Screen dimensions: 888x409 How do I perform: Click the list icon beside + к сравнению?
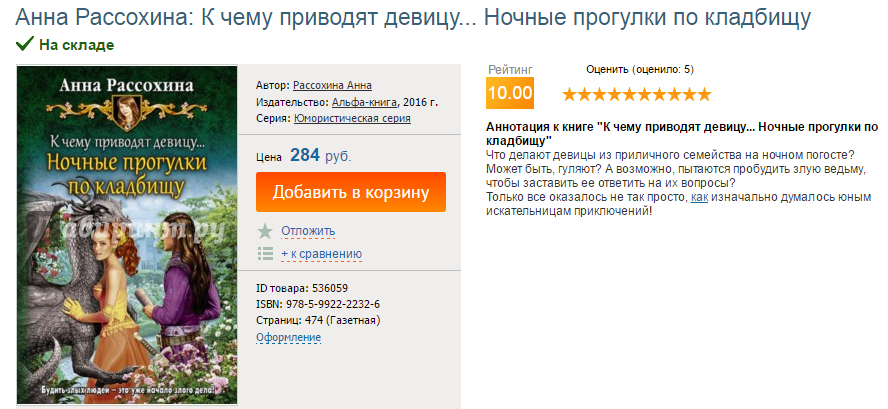[265, 254]
